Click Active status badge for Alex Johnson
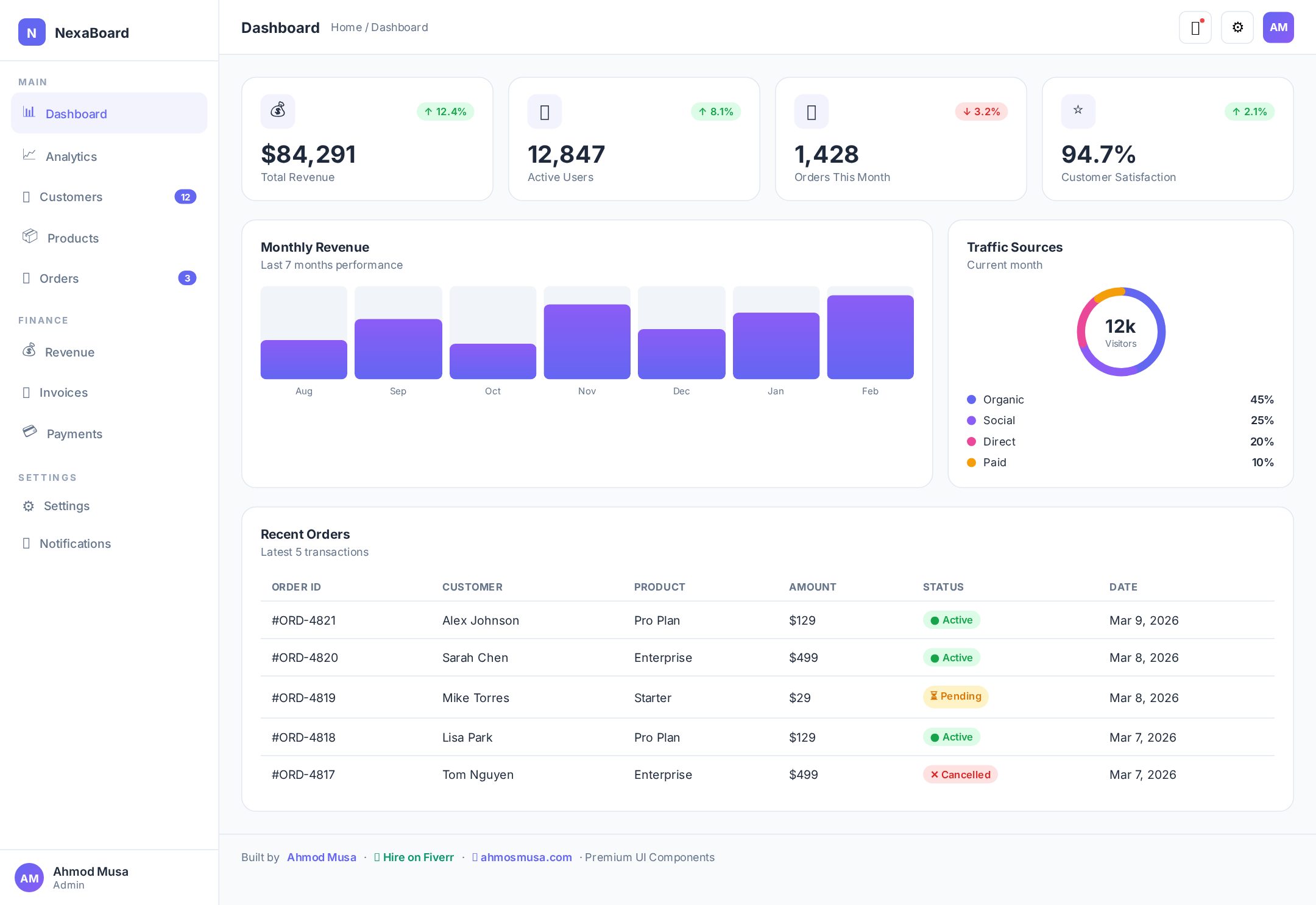The image size is (1316, 905). 952,620
